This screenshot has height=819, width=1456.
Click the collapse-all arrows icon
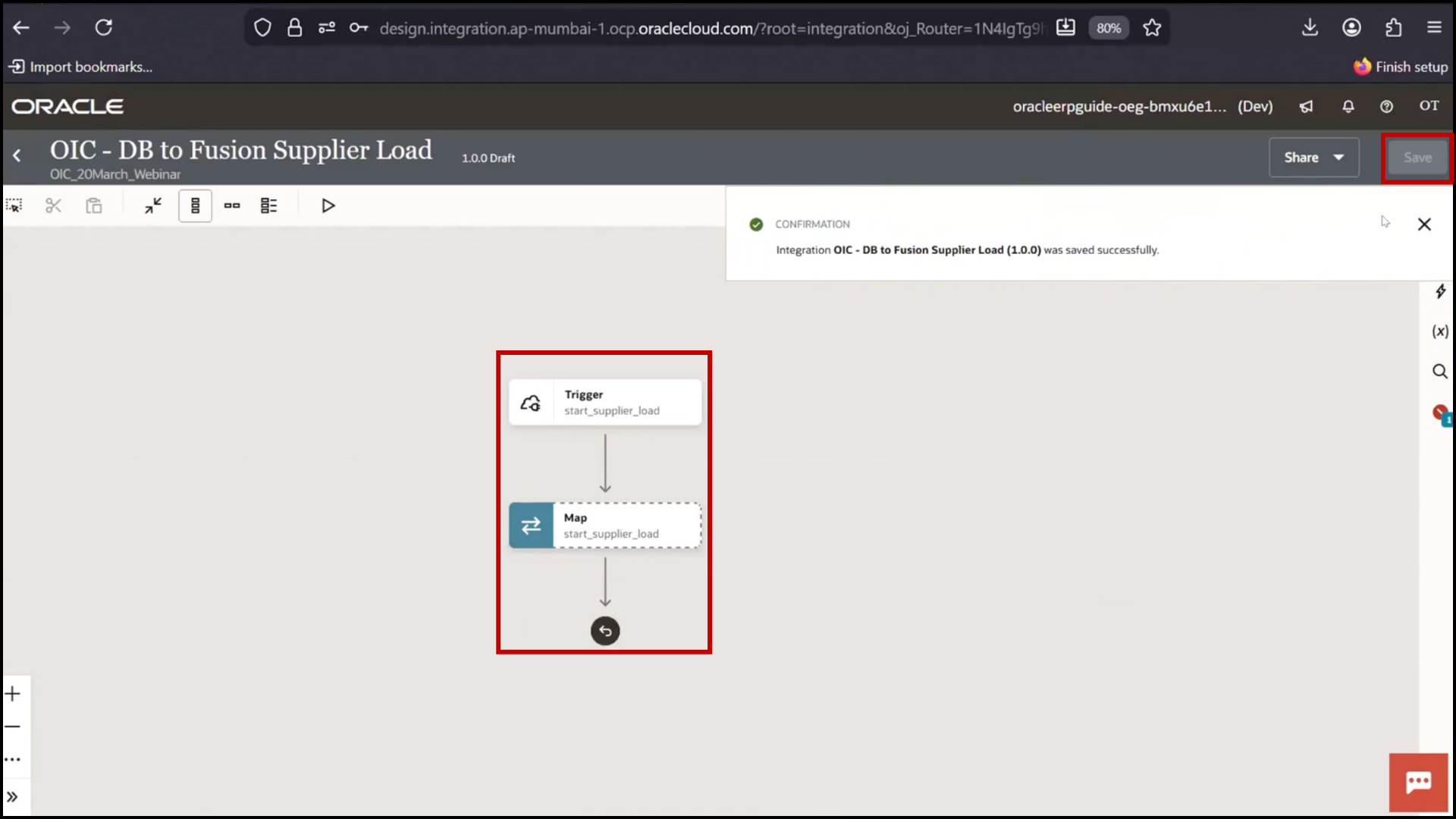click(x=153, y=206)
